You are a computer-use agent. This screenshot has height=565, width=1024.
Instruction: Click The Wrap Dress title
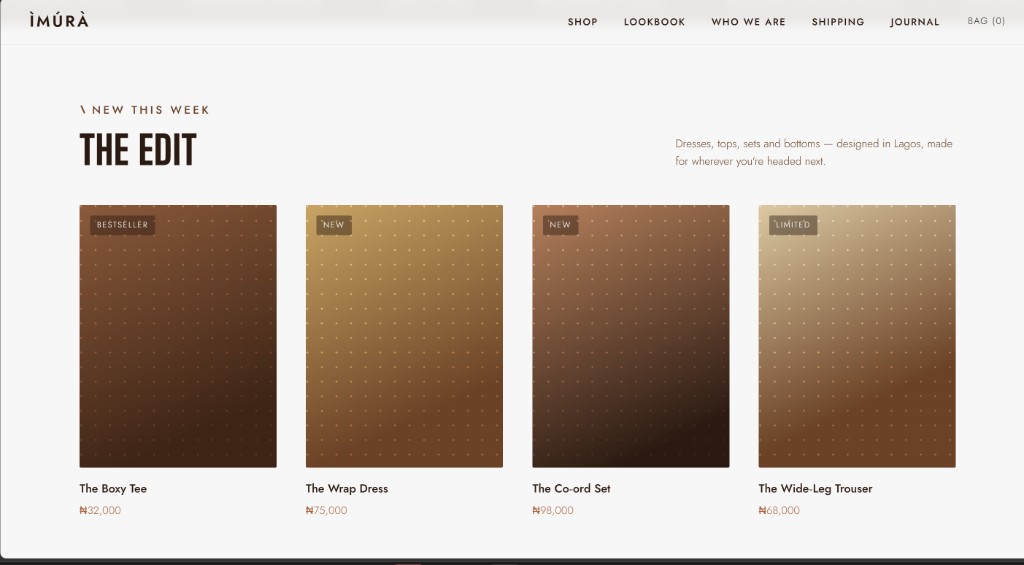click(x=347, y=489)
